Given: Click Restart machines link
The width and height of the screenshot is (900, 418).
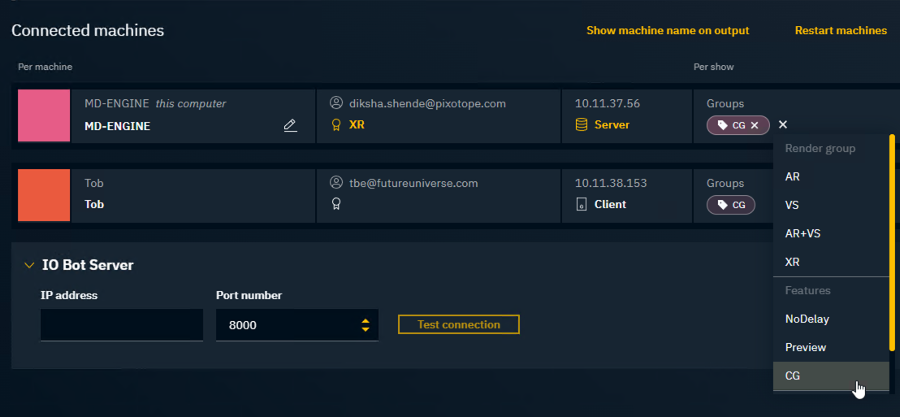Looking at the screenshot, I should pos(840,30).
